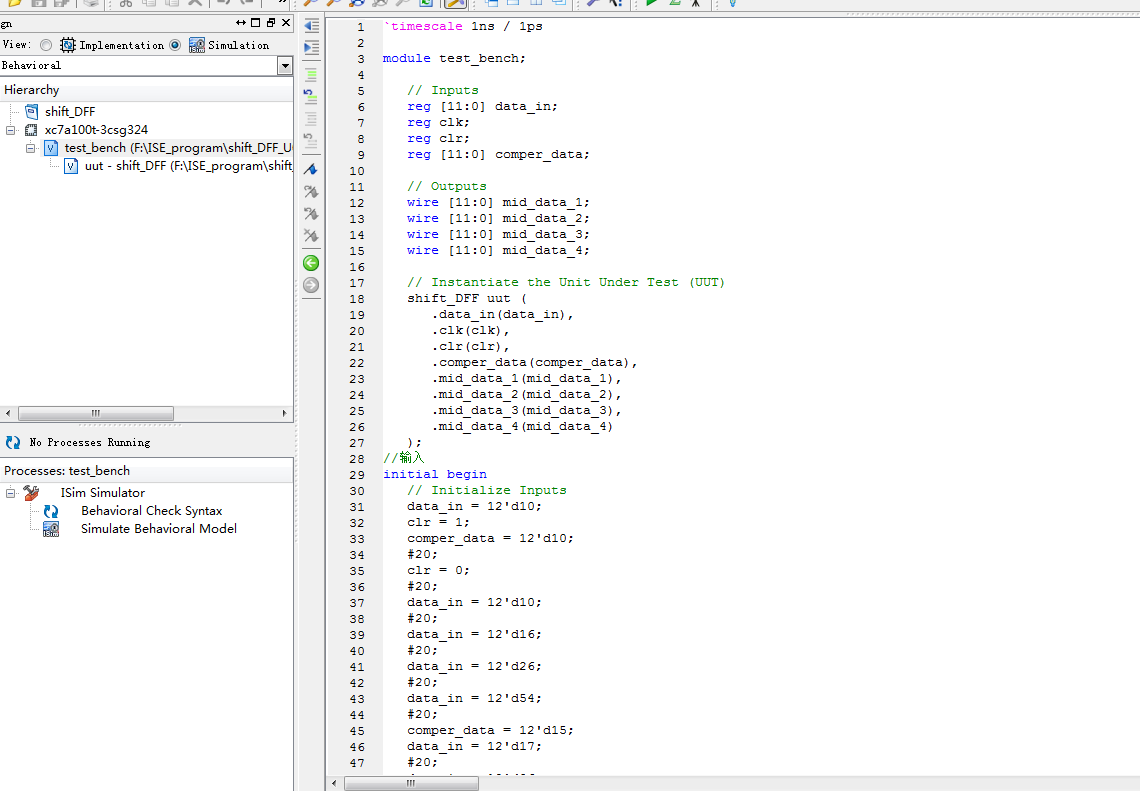Click the increase indent icon in editor toolbar

311,48
